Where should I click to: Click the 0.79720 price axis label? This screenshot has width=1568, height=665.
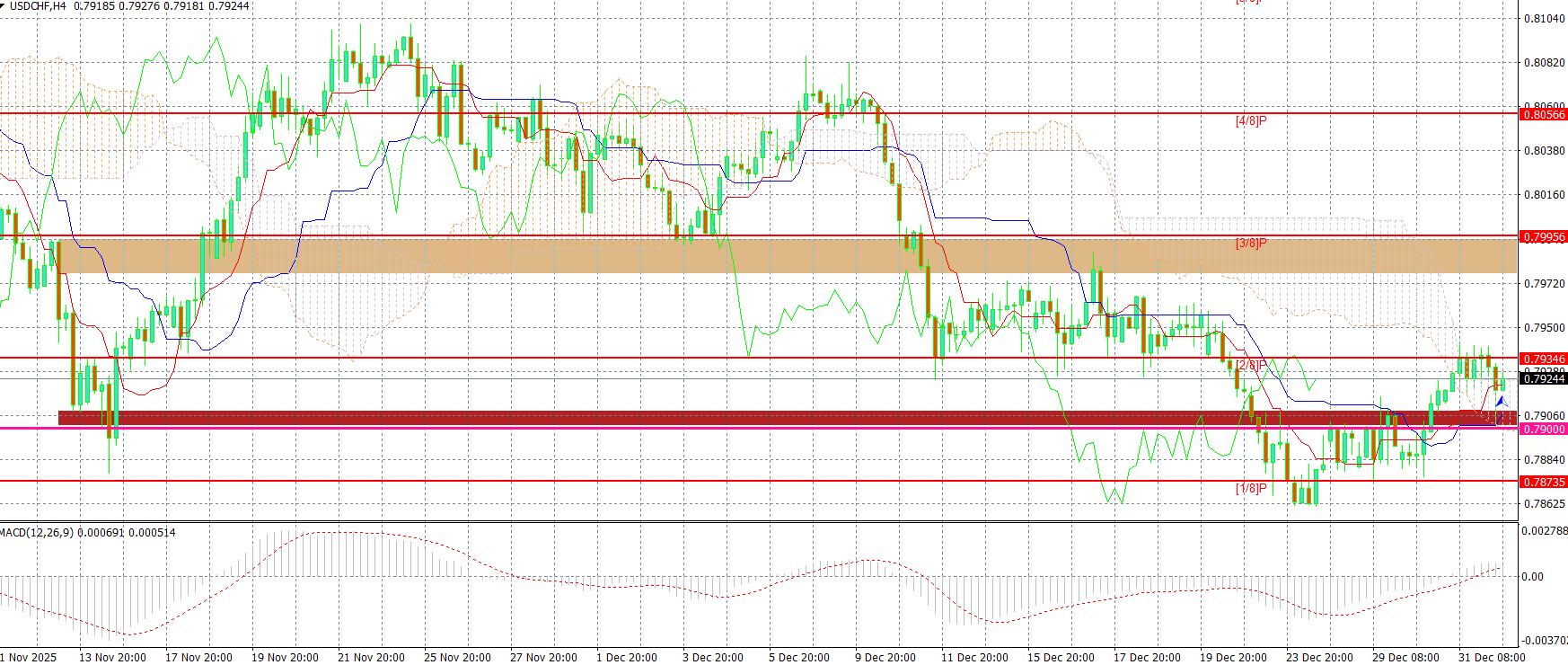point(1544,284)
